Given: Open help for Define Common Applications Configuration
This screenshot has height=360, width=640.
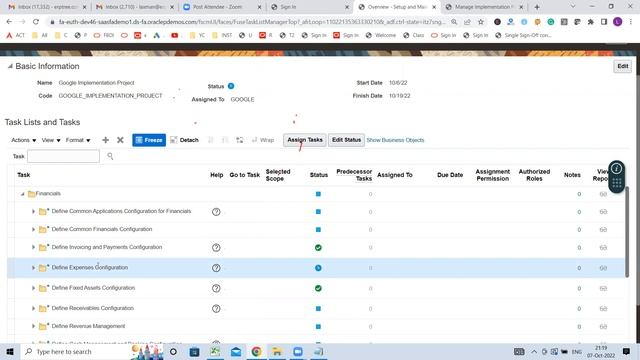Looking at the screenshot, I should click(216, 212).
